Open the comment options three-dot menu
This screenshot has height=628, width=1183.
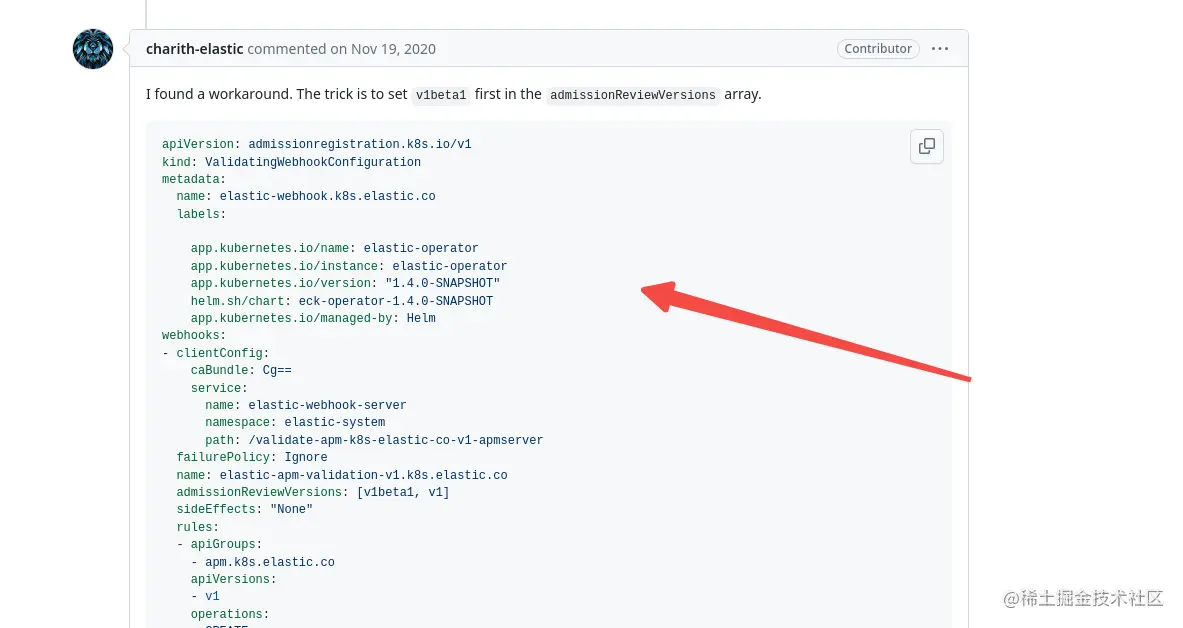coord(939,48)
